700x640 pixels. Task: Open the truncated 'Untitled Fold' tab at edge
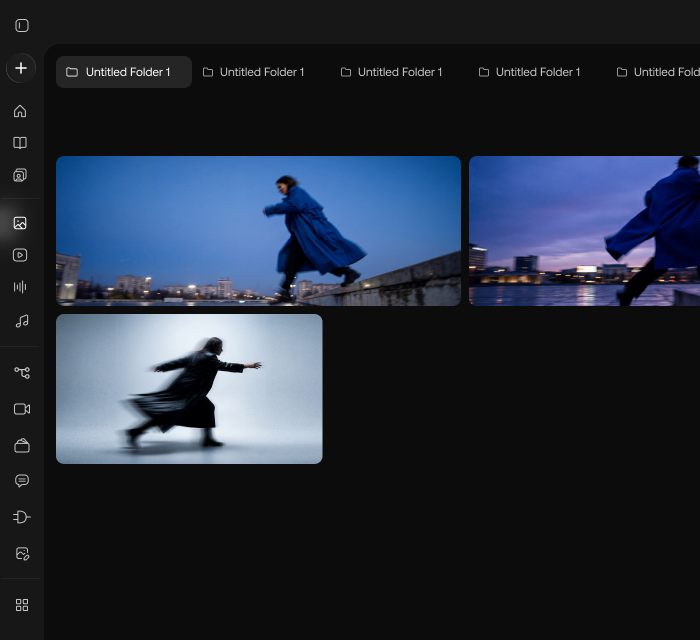(x=658, y=72)
